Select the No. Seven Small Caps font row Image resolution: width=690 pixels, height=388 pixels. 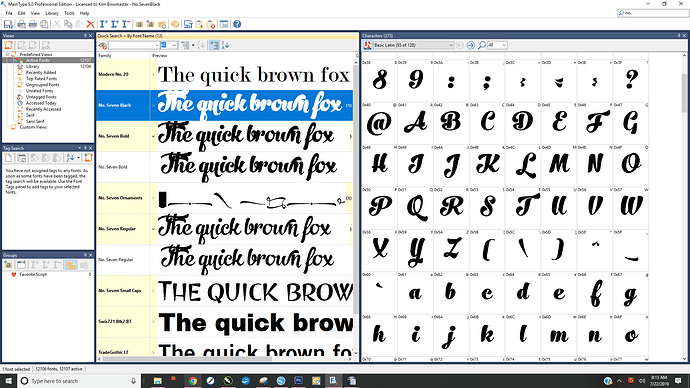(225, 291)
